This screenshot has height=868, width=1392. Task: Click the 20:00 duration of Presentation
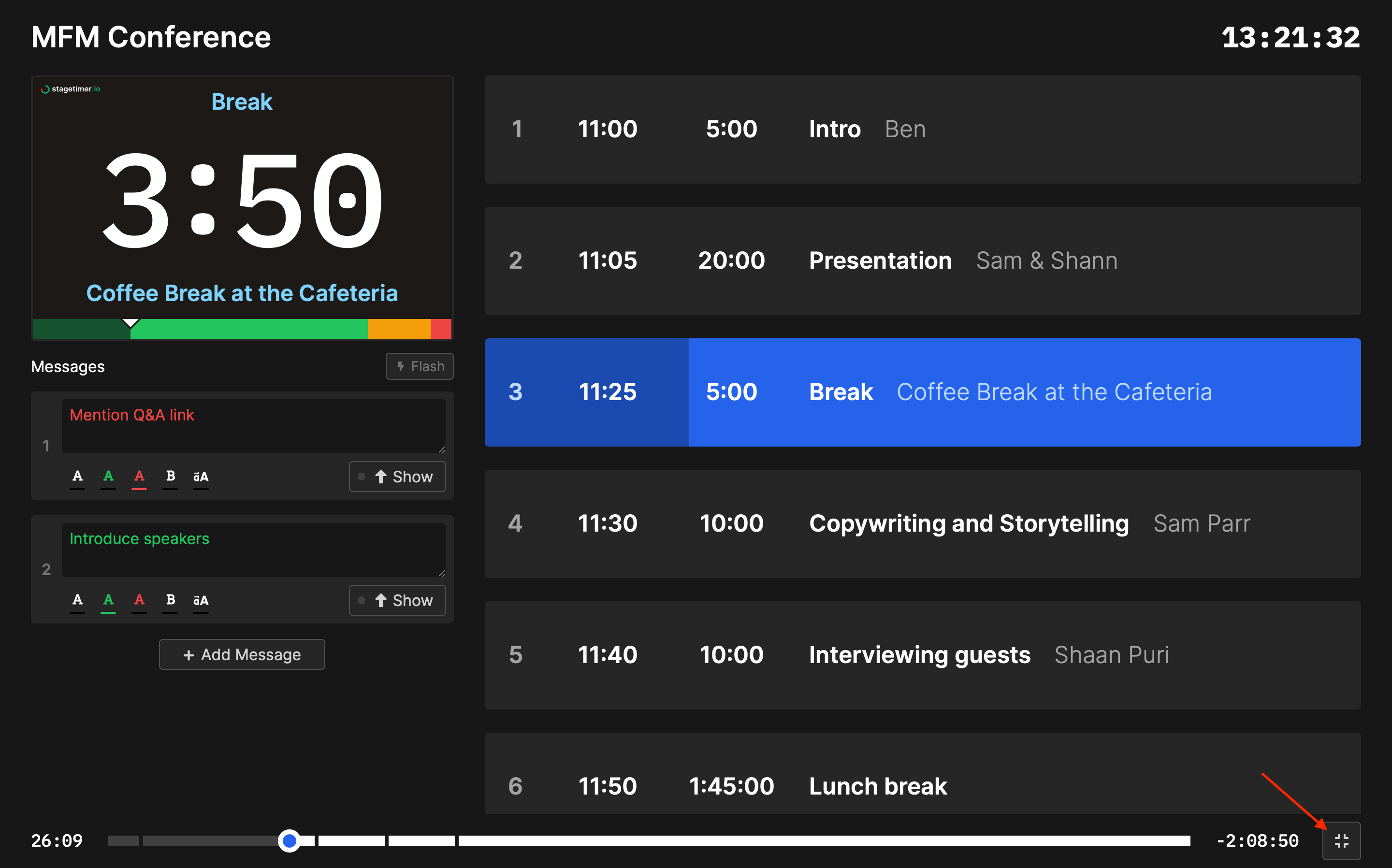(731, 260)
